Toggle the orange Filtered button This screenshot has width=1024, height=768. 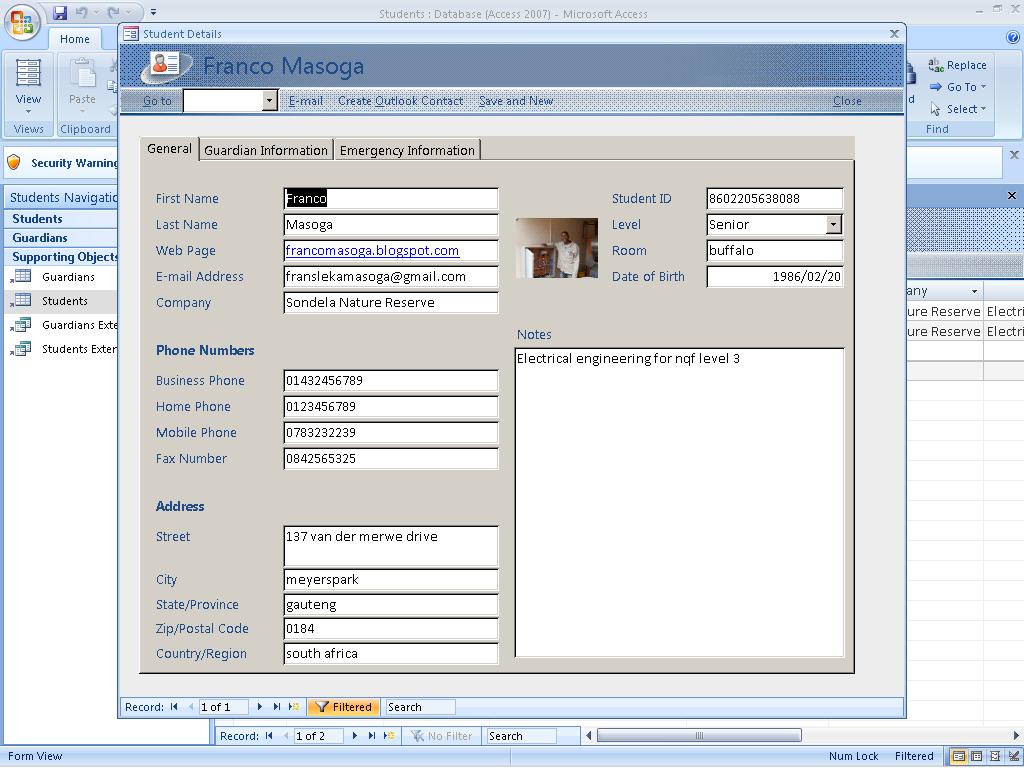(344, 707)
